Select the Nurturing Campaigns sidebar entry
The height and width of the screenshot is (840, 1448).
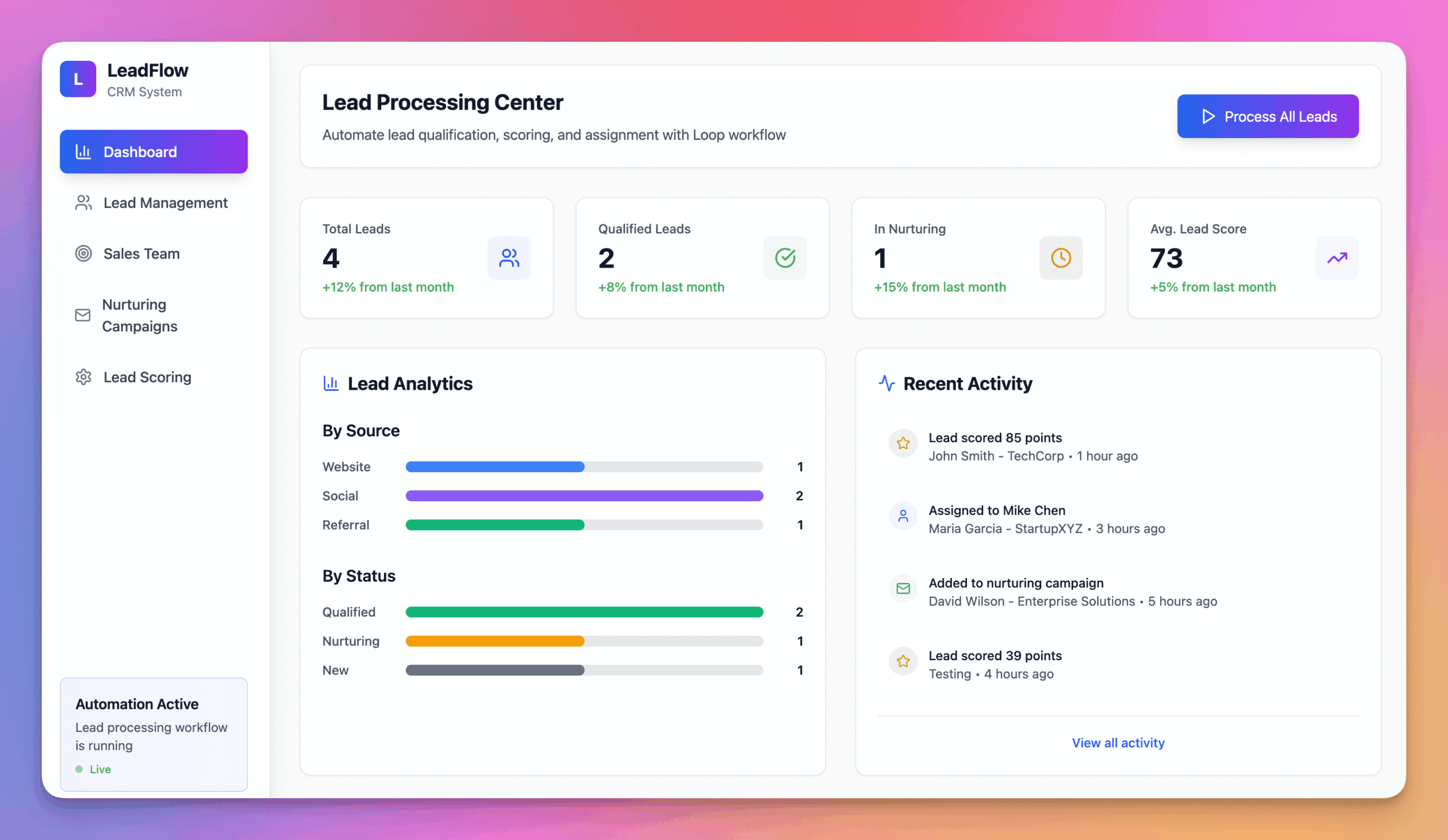pyautogui.click(x=140, y=315)
